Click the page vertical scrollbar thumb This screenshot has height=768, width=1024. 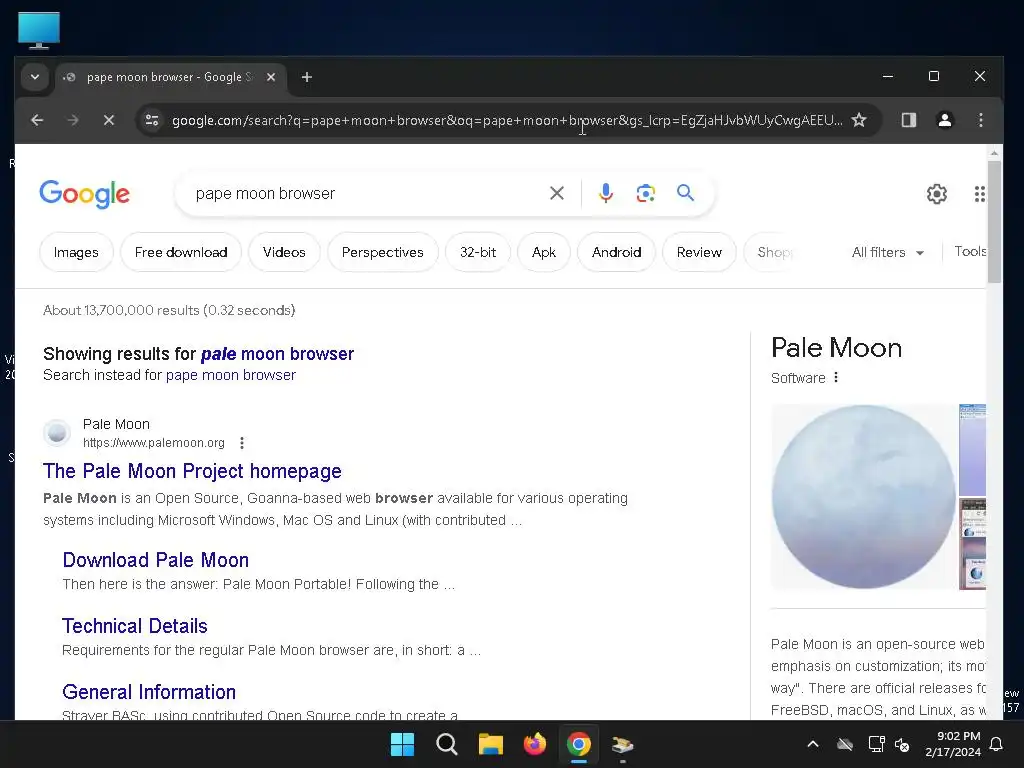click(x=994, y=222)
